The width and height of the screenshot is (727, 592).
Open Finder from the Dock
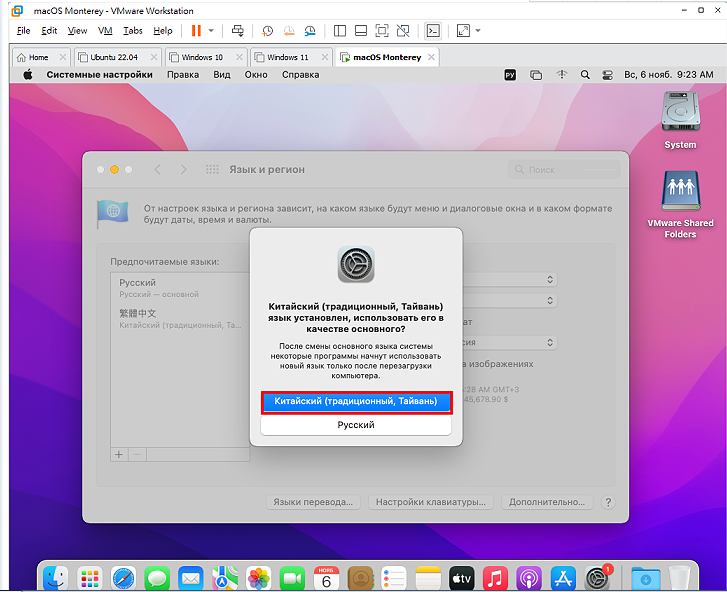pos(55,578)
